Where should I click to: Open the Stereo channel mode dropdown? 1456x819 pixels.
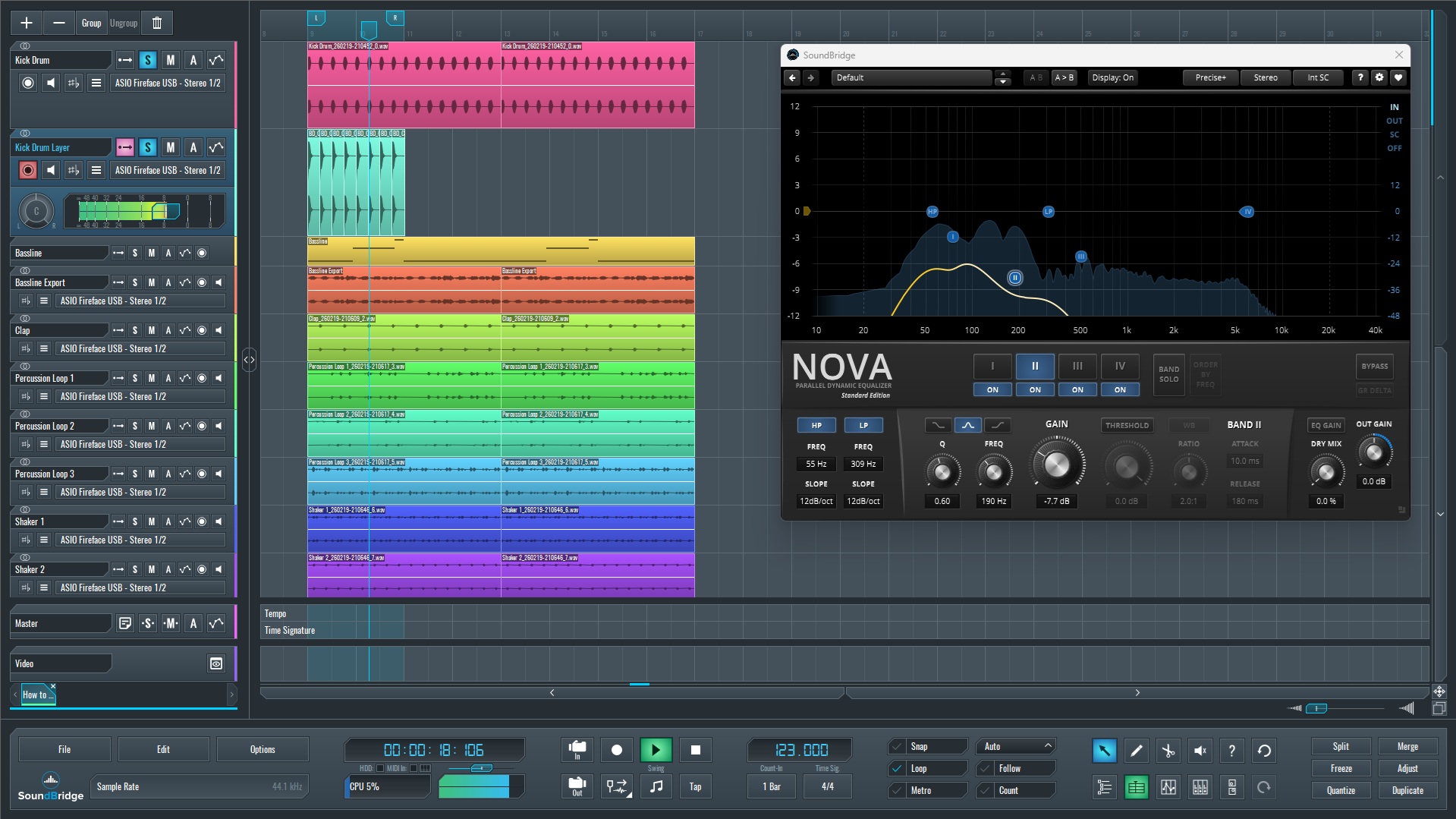click(x=1266, y=77)
